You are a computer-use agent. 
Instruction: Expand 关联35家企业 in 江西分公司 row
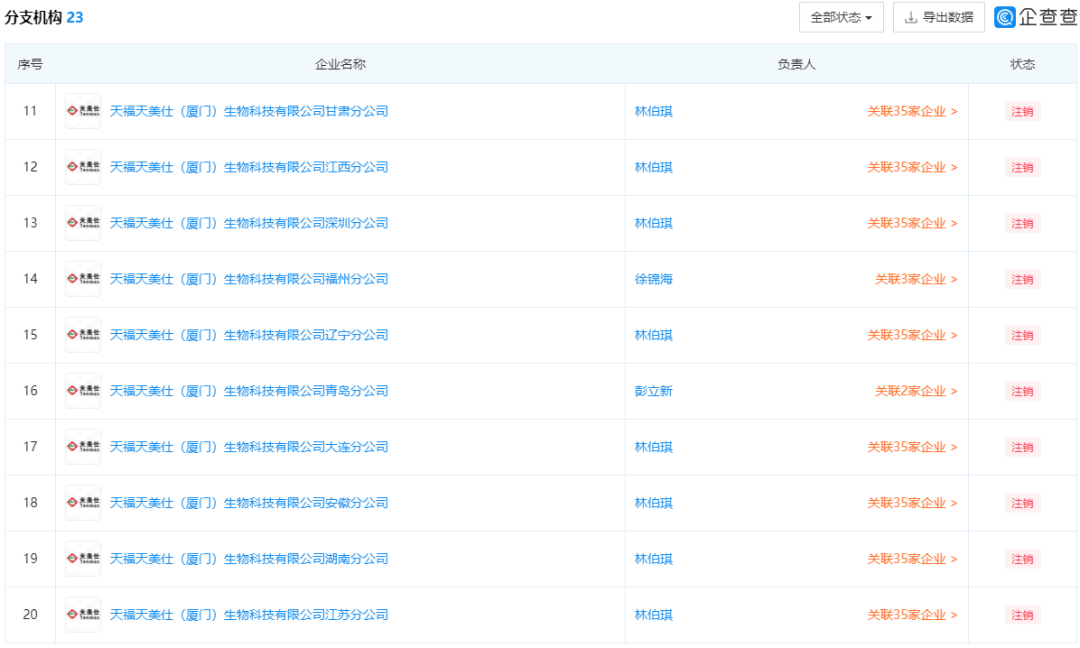(912, 167)
